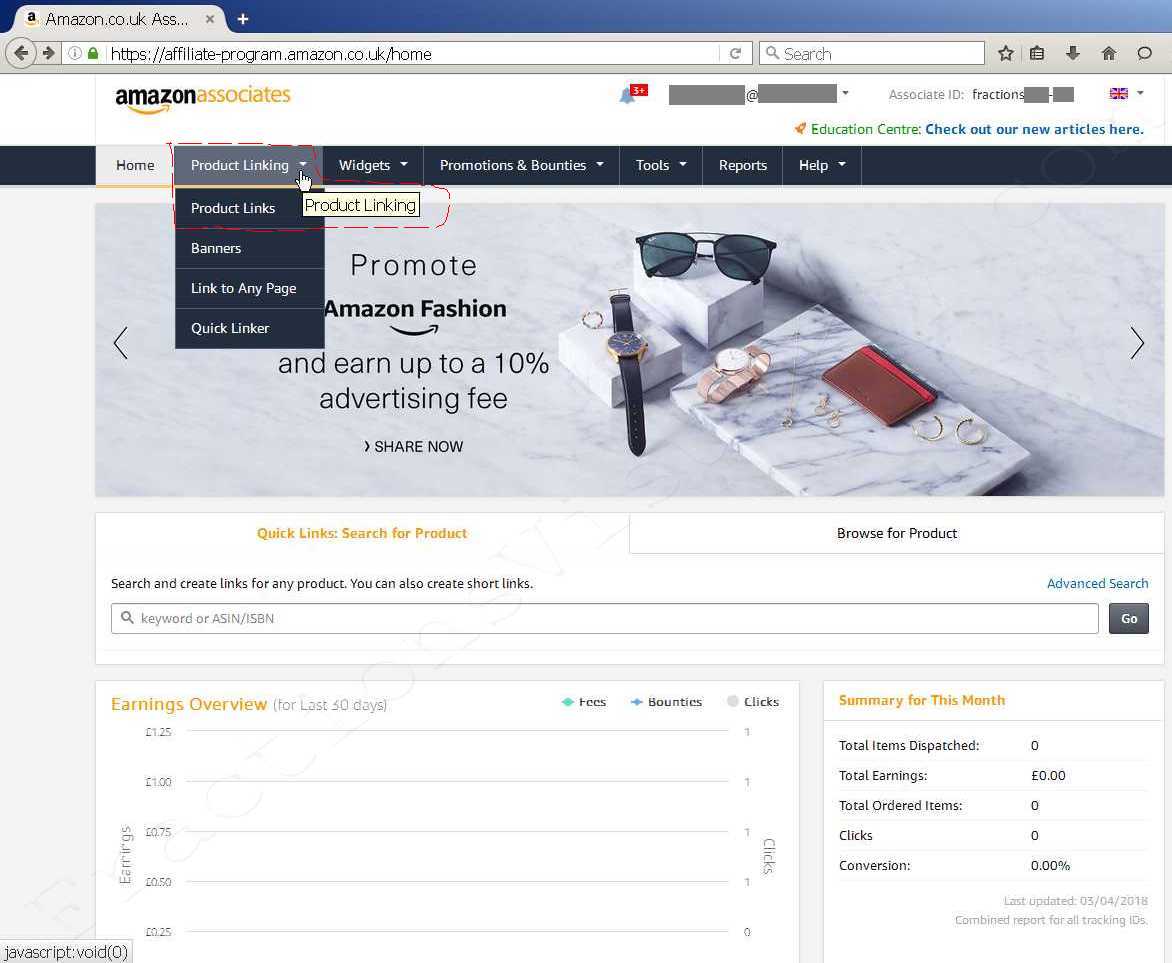Screen dimensions: 1172x963
Task: Open the notifications bell icon
Action: click(628, 95)
